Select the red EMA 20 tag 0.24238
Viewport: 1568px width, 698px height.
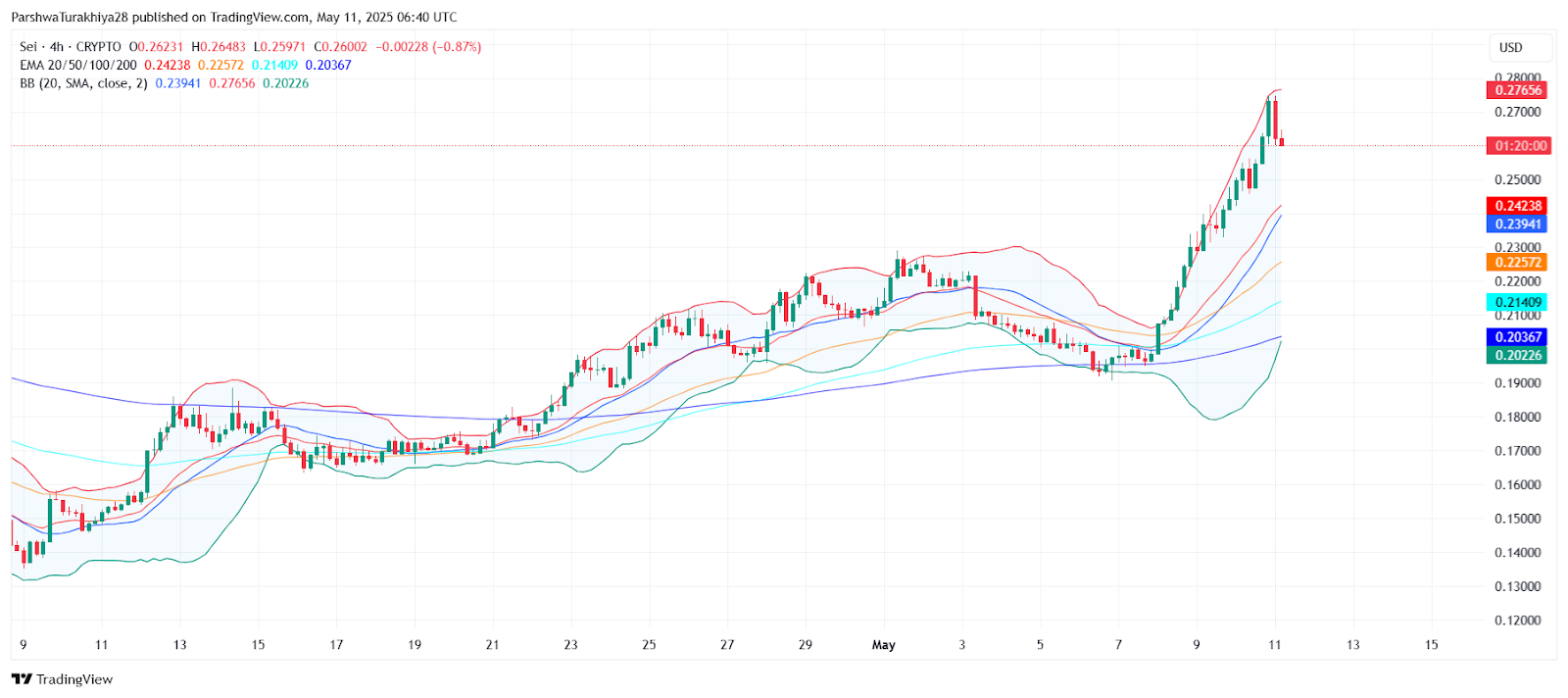pyautogui.click(x=1517, y=206)
